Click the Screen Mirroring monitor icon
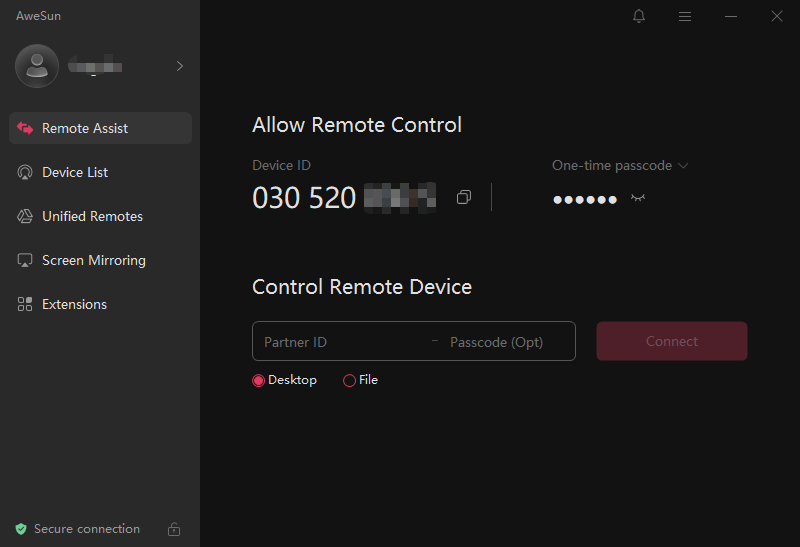The height and width of the screenshot is (547, 800). (x=24, y=260)
